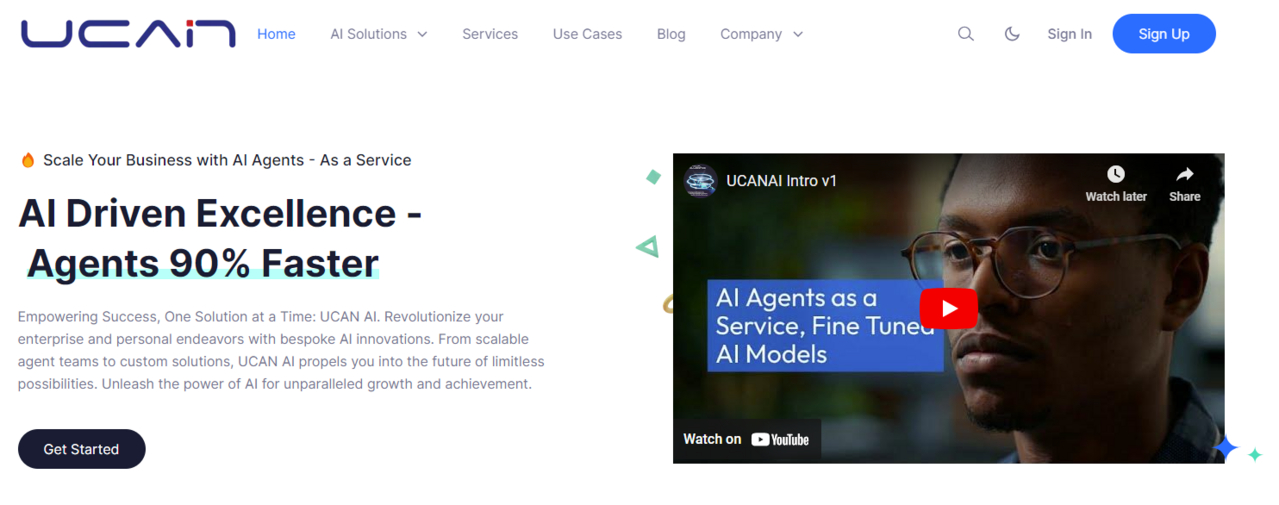Open the site search magnifier icon
Image resolution: width=1279 pixels, height=505 pixels.
coord(965,34)
